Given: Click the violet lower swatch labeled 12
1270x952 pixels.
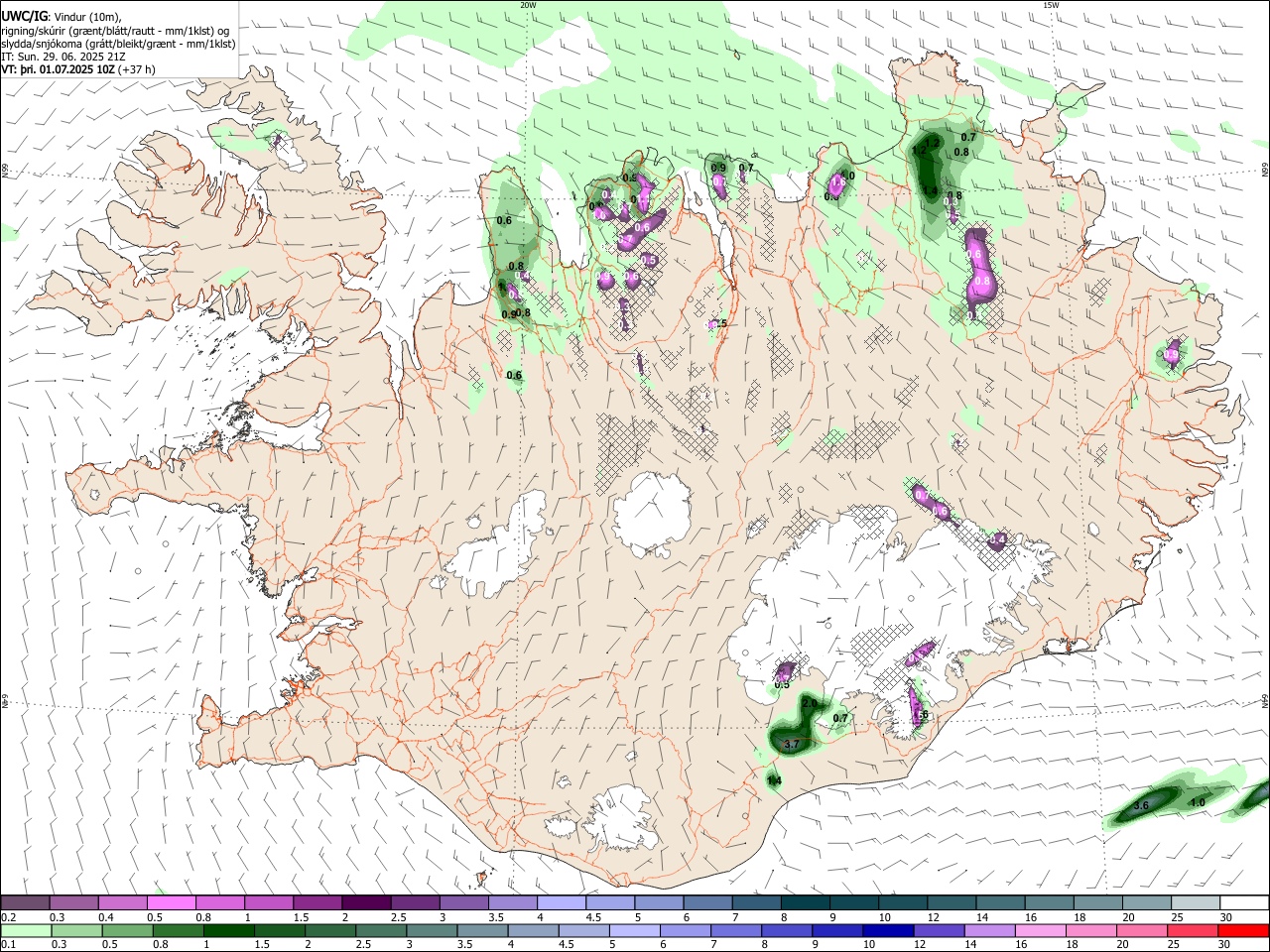Looking at the screenshot, I should [938, 930].
